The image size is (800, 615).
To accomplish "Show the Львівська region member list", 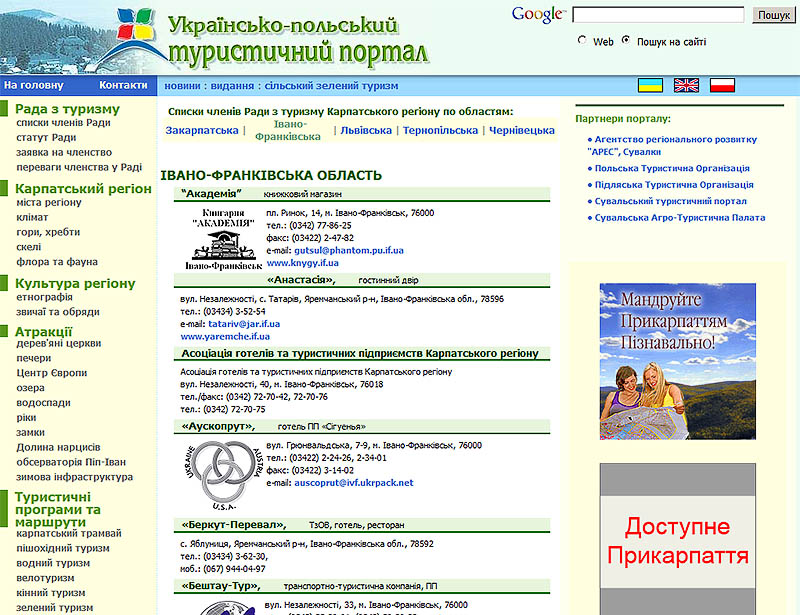I will [366, 130].
